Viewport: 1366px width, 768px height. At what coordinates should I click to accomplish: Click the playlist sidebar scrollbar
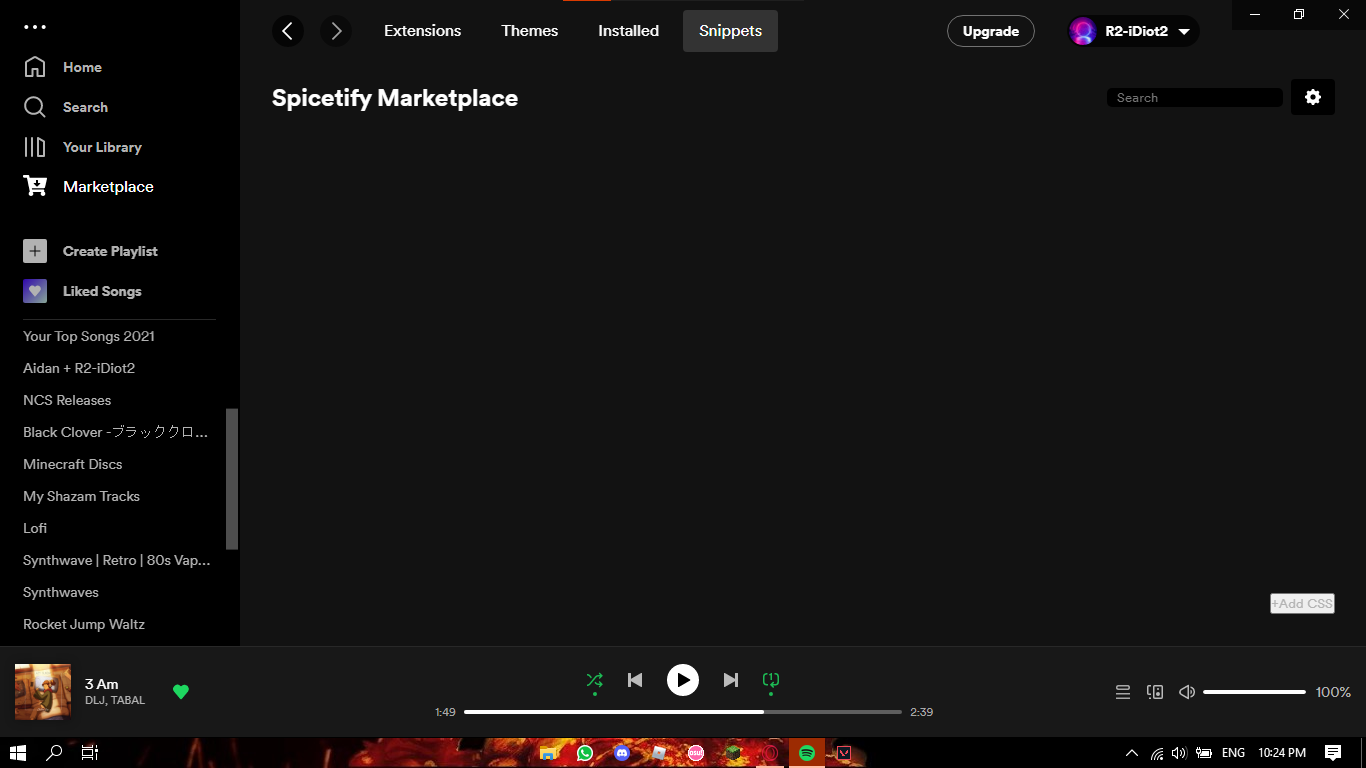pyautogui.click(x=232, y=479)
